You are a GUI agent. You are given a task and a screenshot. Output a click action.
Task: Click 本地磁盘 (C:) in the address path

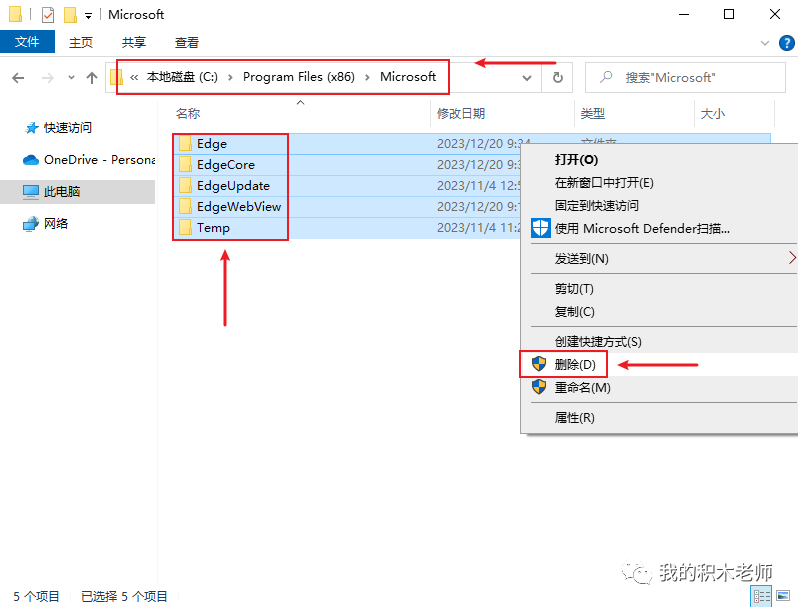(182, 77)
